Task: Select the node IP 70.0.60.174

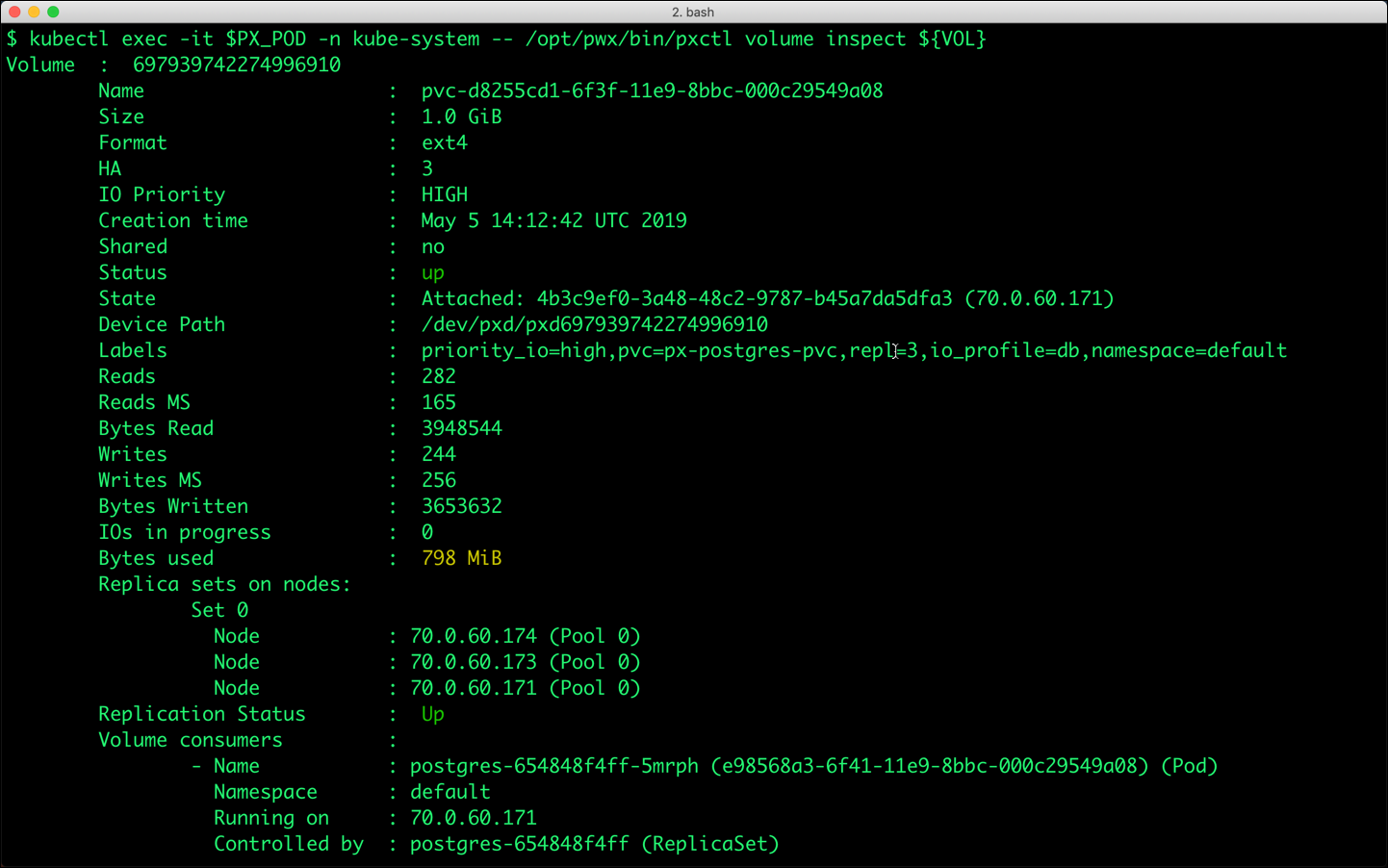Action: (473, 635)
